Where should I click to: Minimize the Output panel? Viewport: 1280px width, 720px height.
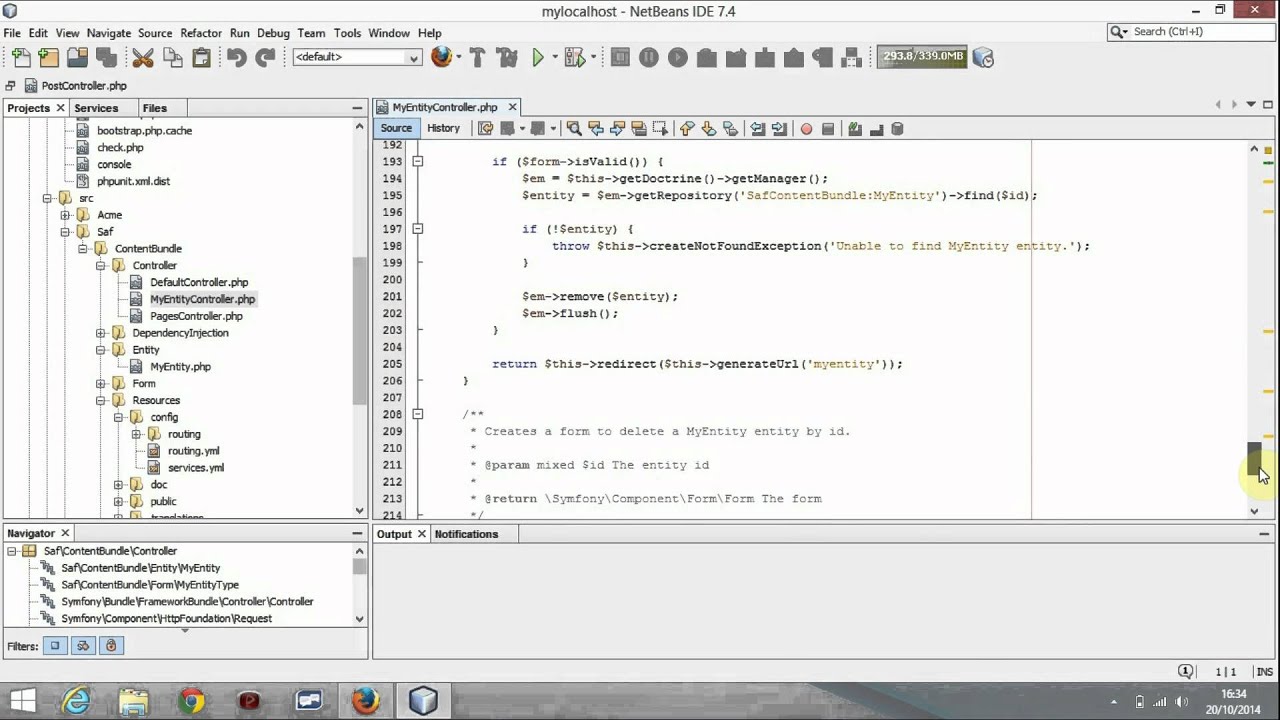click(x=1264, y=534)
